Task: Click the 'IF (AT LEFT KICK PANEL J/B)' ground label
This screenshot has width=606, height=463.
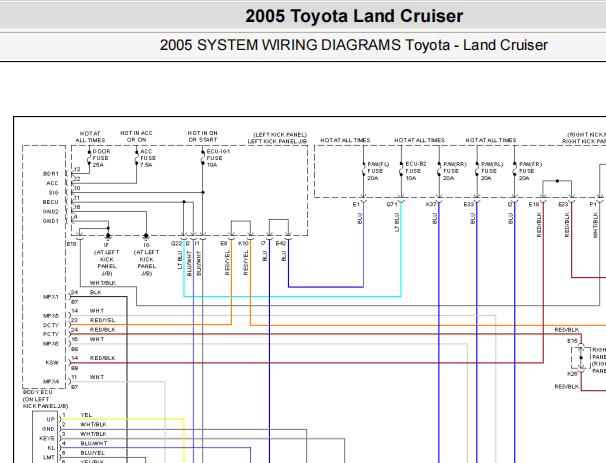Action: [x=107, y=259]
